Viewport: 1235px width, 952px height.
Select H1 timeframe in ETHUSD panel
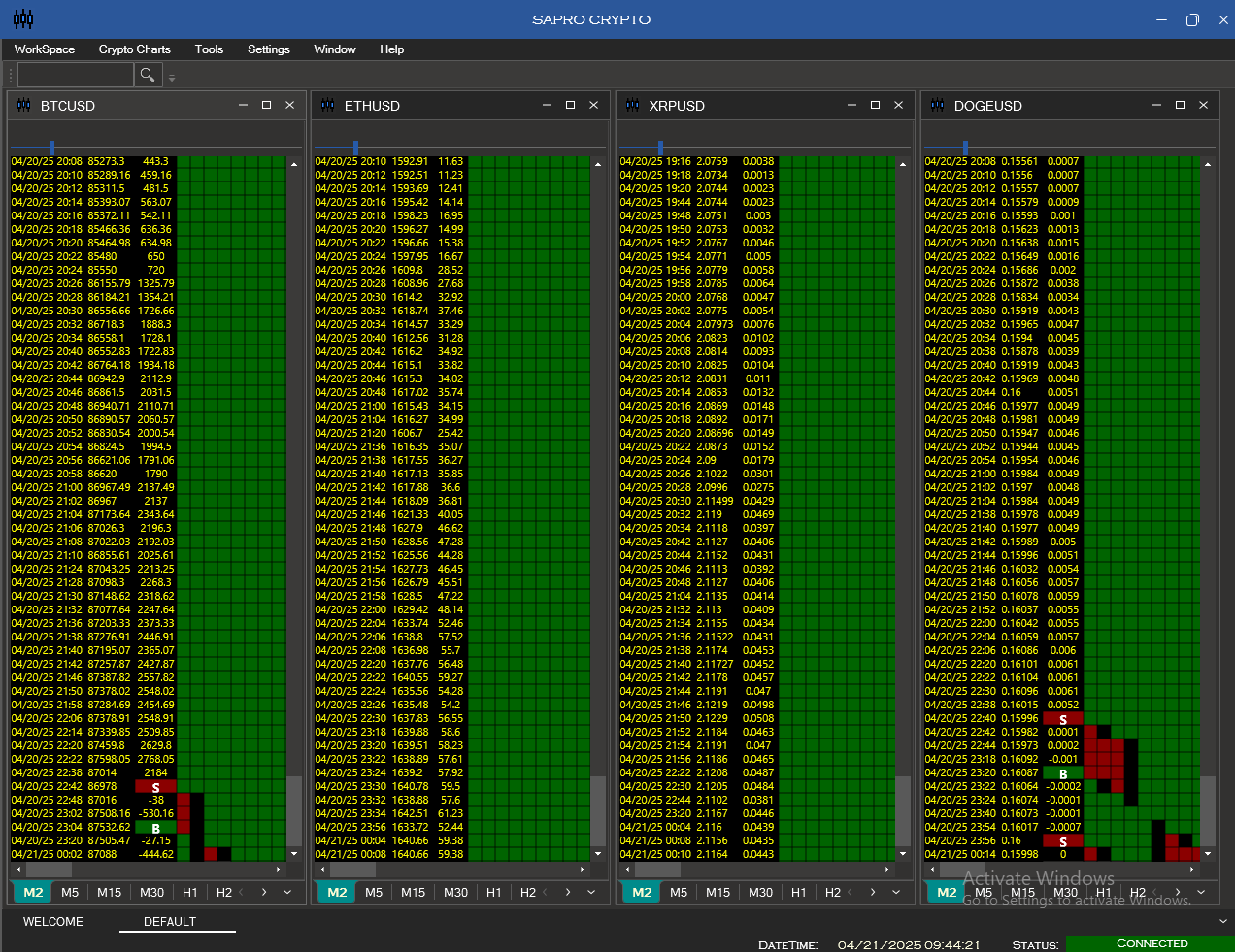tap(494, 892)
